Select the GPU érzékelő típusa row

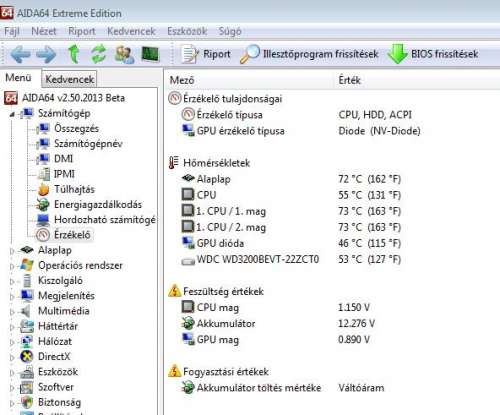pyautogui.click(x=301, y=131)
